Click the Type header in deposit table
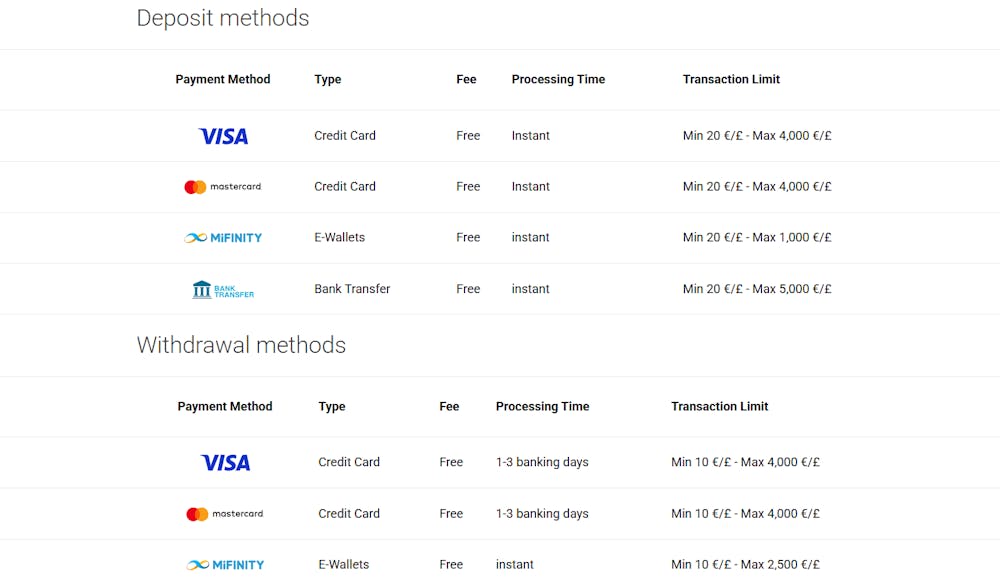 click(x=328, y=80)
